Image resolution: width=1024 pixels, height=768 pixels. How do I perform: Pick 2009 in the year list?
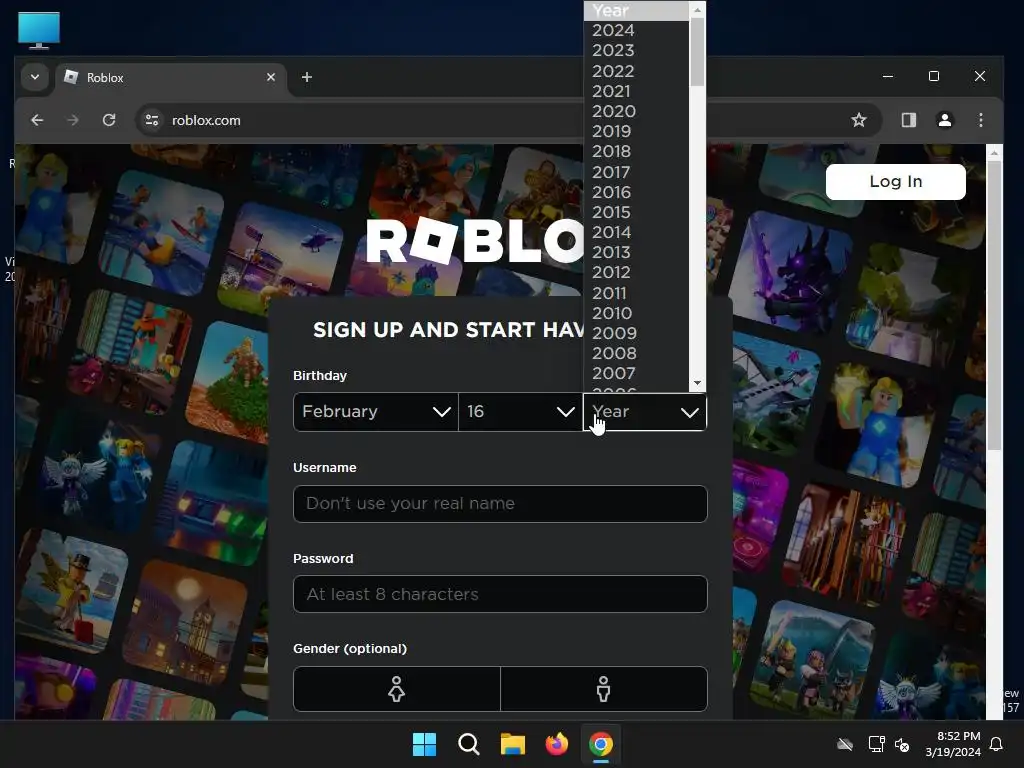pyautogui.click(x=635, y=333)
